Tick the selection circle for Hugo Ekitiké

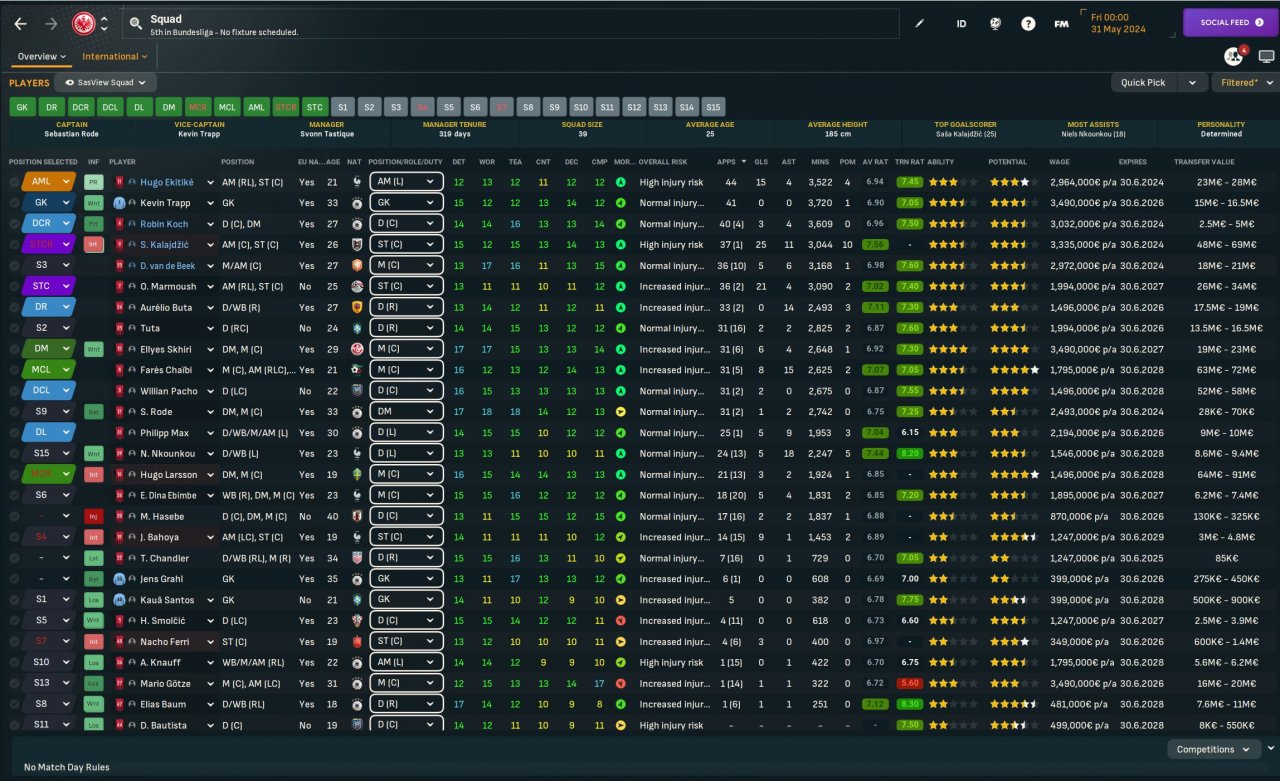(14, 182)
